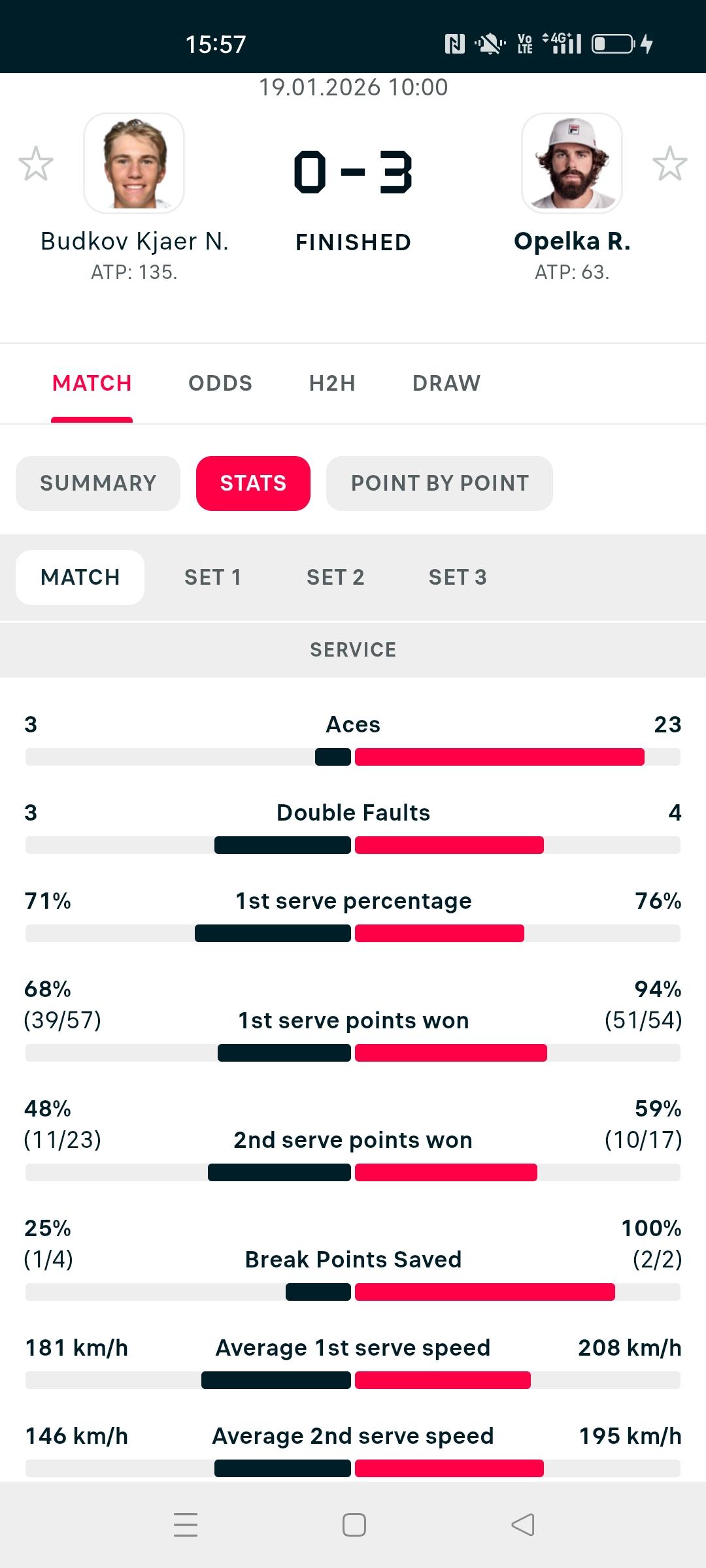706x1568 pixels.
Task: Open POINT BY POINT view
Action: click(x=439, y=483)
